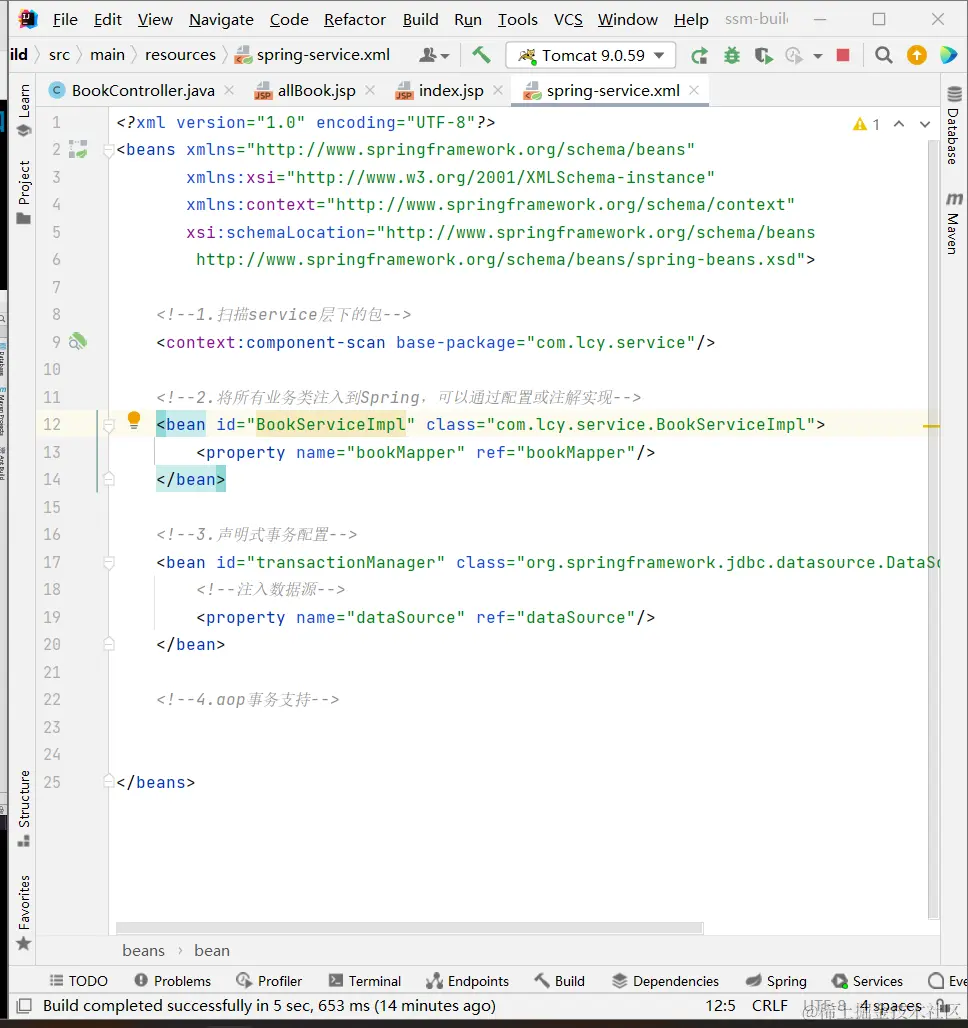The height and width of the screenshot is (1028, 968).
Task: Open the Endpoints tool window
Action: tap(467, 981)
